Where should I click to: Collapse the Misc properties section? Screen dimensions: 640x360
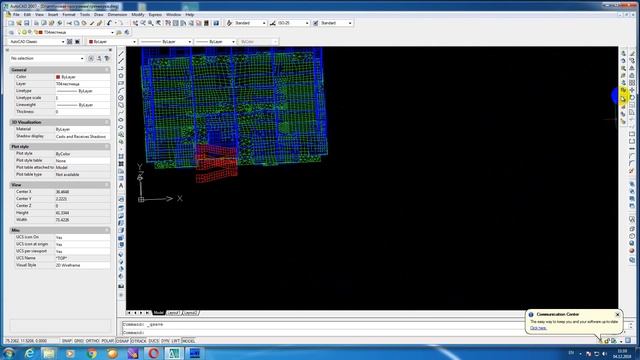107,230
